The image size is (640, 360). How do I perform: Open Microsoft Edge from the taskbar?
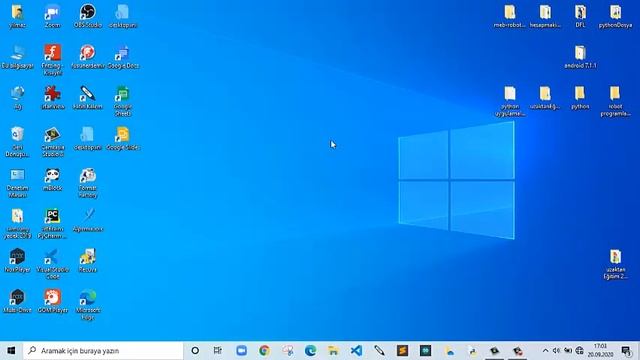tap(310, 351)
